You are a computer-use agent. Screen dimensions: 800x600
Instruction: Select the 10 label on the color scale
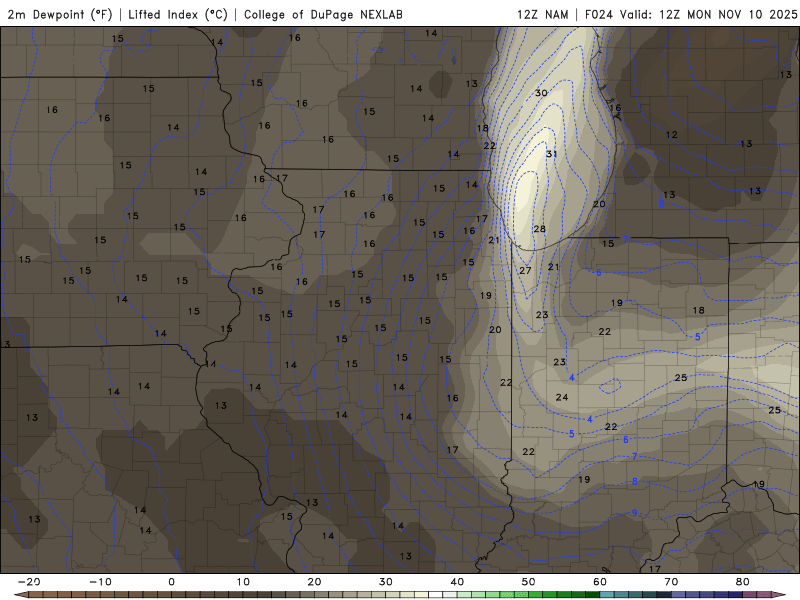pos(243,582)
